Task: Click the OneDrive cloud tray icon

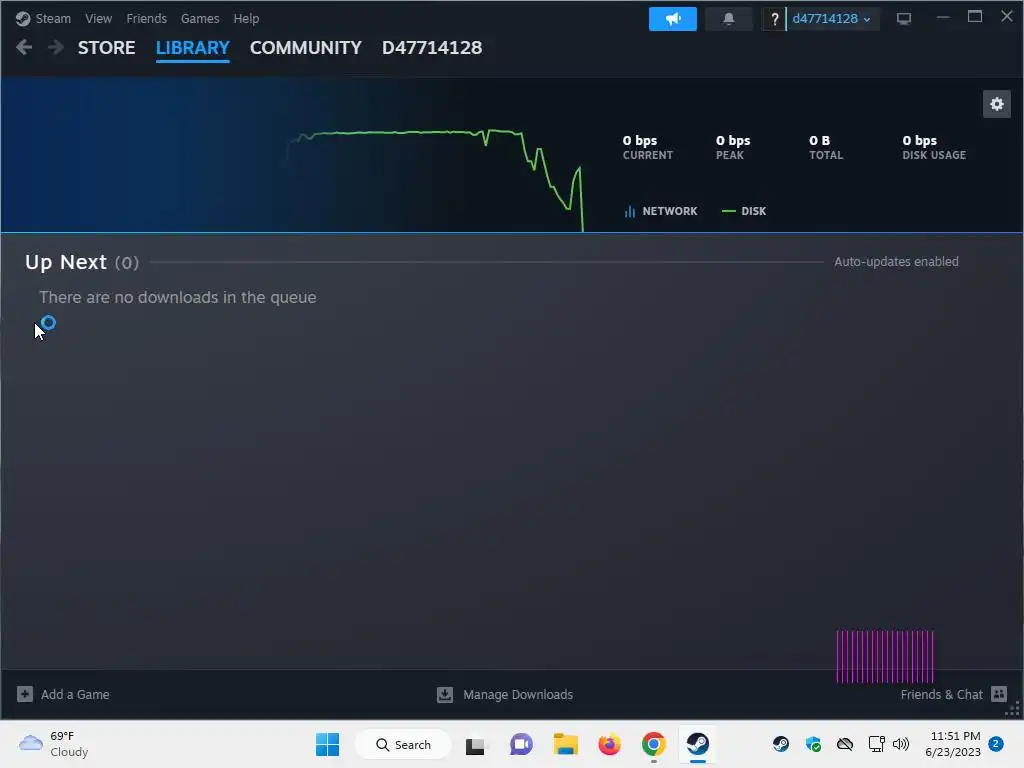Action: point(845,744)
